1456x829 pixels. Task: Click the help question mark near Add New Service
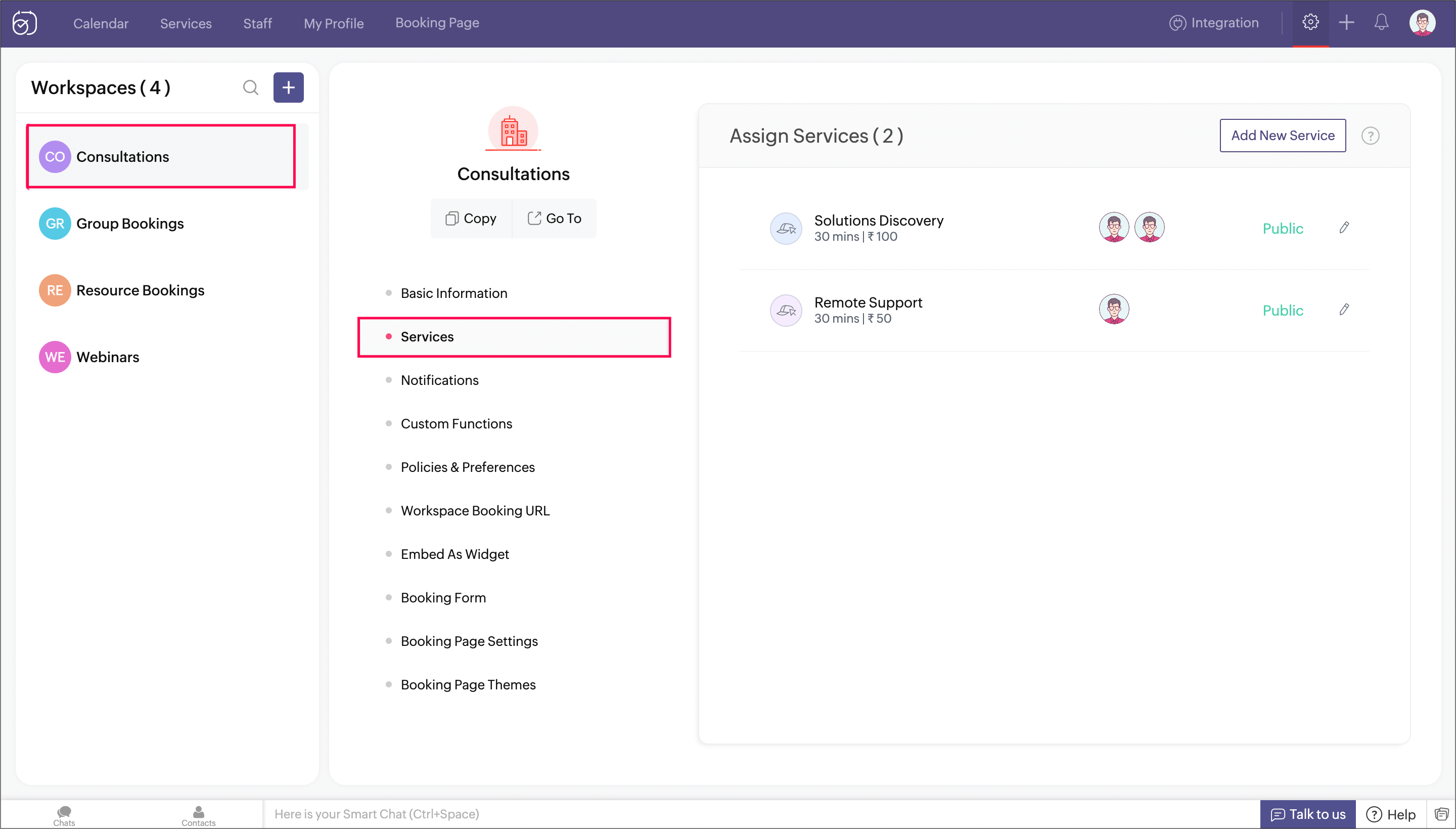click(1370, 136)
